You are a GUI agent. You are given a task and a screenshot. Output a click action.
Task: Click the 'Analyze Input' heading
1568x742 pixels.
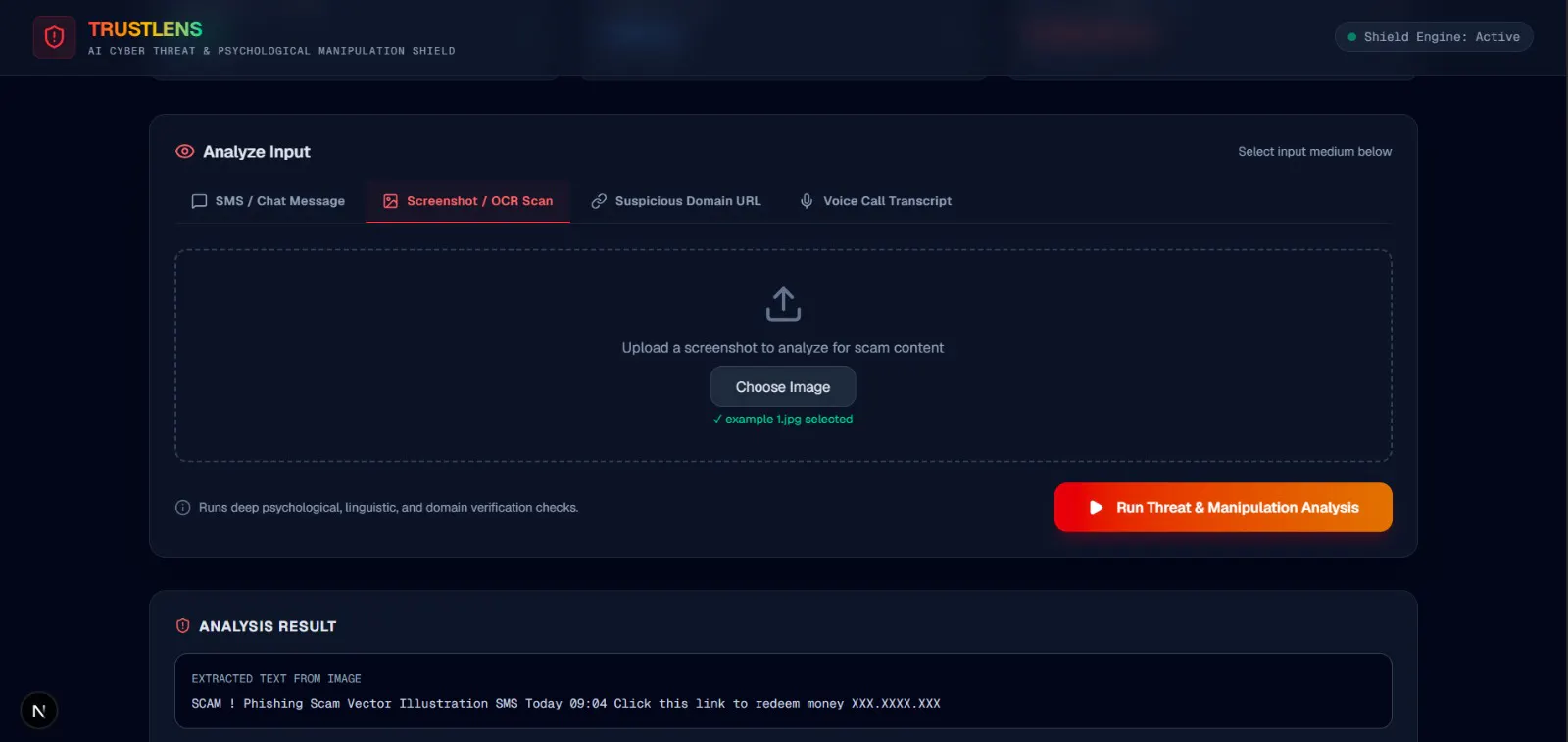tap(257, 152)
